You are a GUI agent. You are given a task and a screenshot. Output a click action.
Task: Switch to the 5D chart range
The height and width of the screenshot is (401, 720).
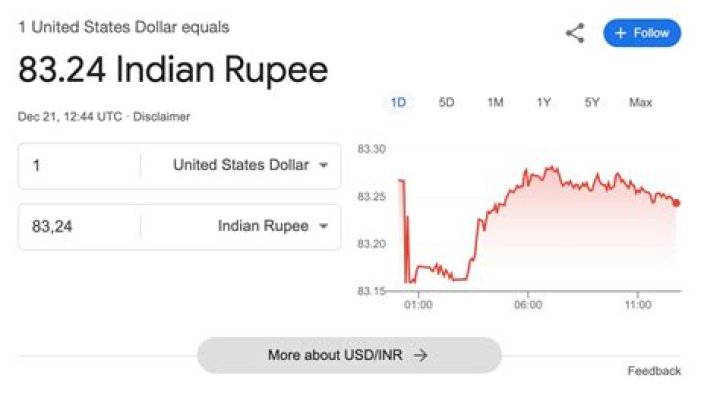(x=447, y=102)
